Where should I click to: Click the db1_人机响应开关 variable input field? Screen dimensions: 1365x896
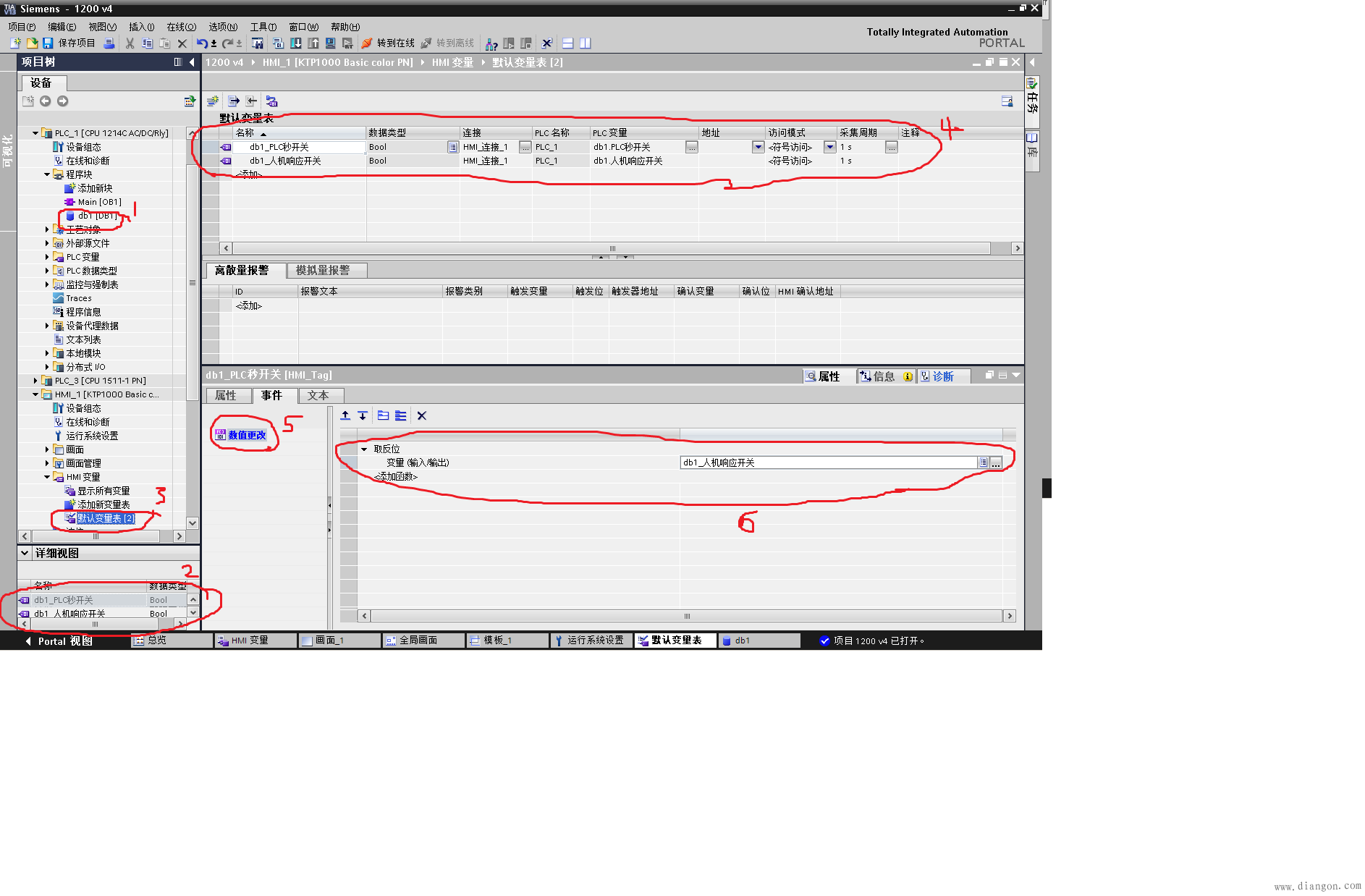pyautogui.click(x=827, y=462)
